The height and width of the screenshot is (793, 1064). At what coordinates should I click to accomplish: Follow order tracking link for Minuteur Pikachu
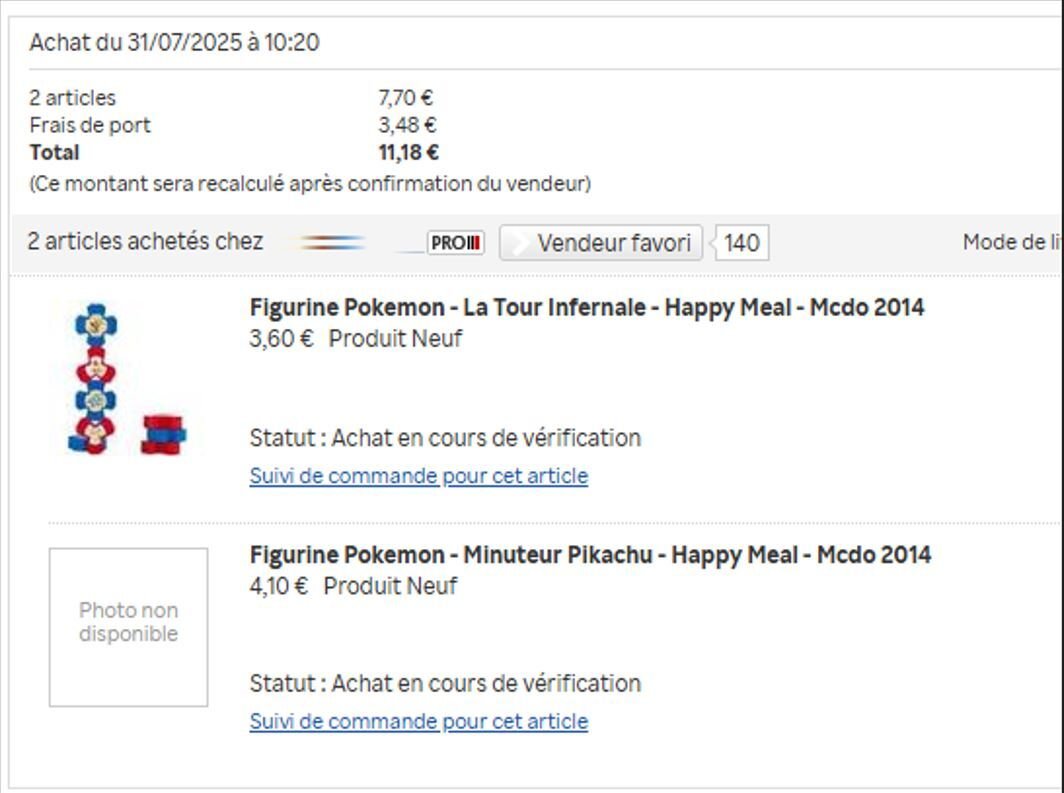click(418, 721)
